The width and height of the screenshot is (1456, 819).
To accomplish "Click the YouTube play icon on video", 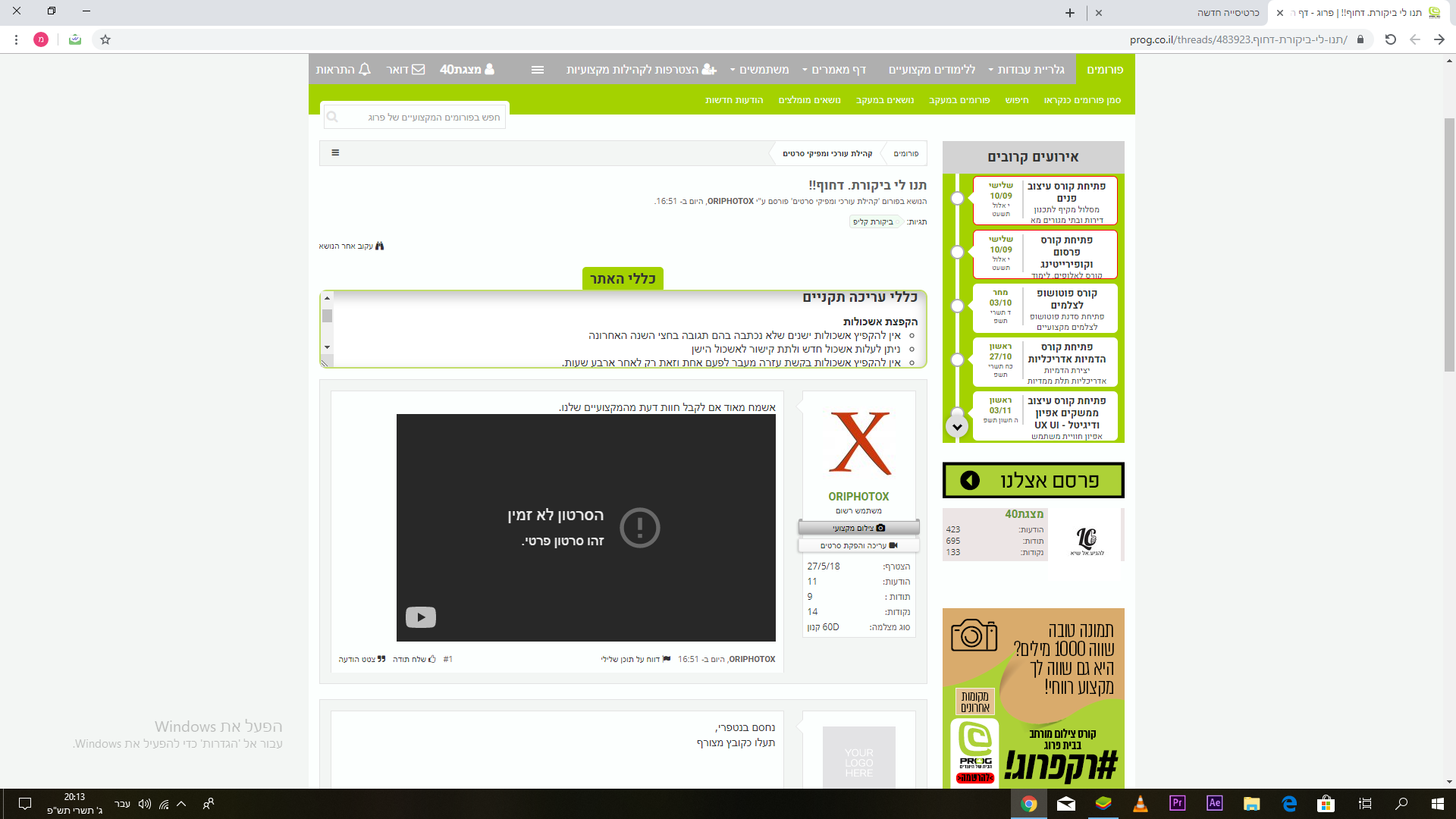I will point(420,617).
